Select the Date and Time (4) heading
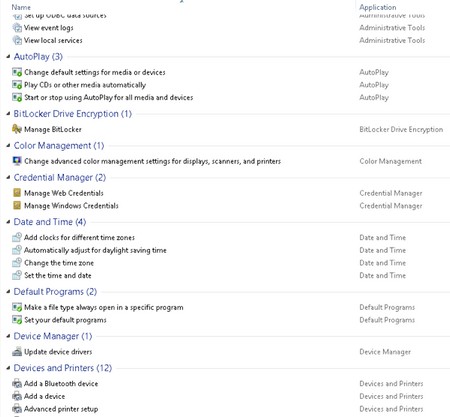Viewport: 450px width, 417px height. (50, 222)
